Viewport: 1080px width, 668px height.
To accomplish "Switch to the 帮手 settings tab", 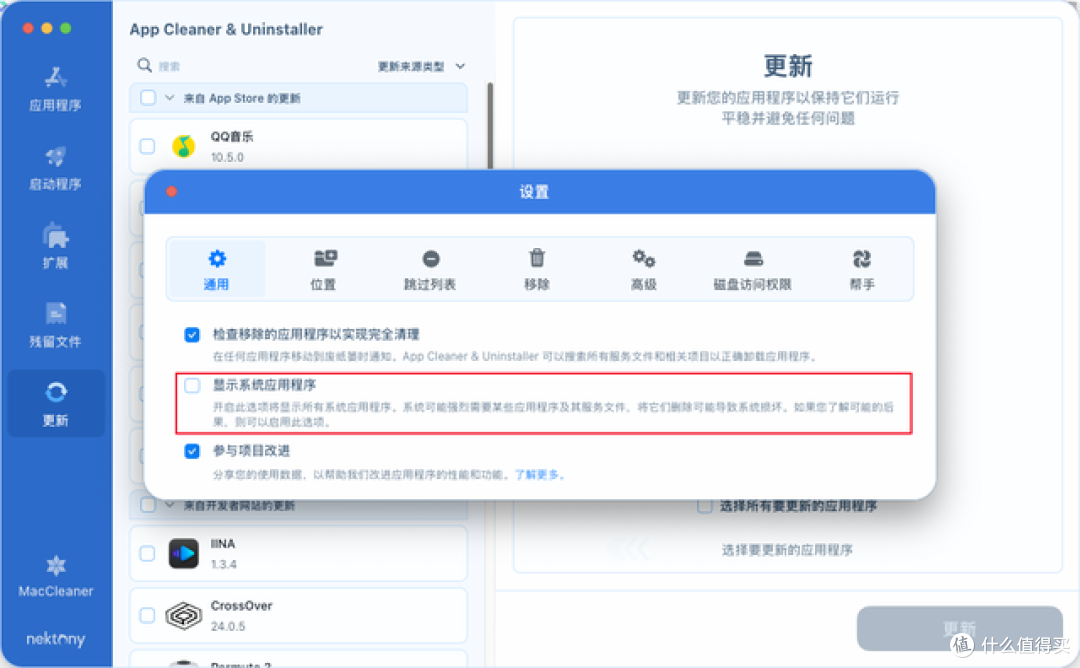I will [862, 269].
